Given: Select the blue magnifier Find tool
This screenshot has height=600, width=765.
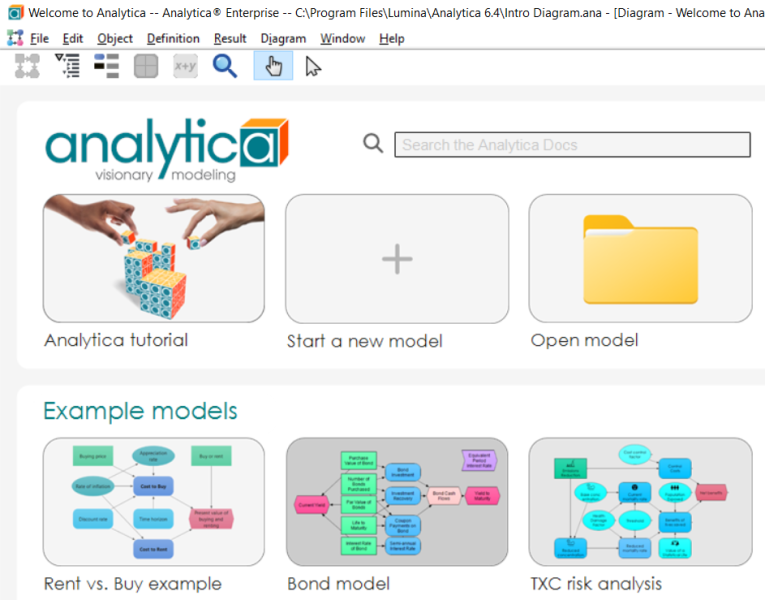Looking at the screenshot, I should point(225,66).
